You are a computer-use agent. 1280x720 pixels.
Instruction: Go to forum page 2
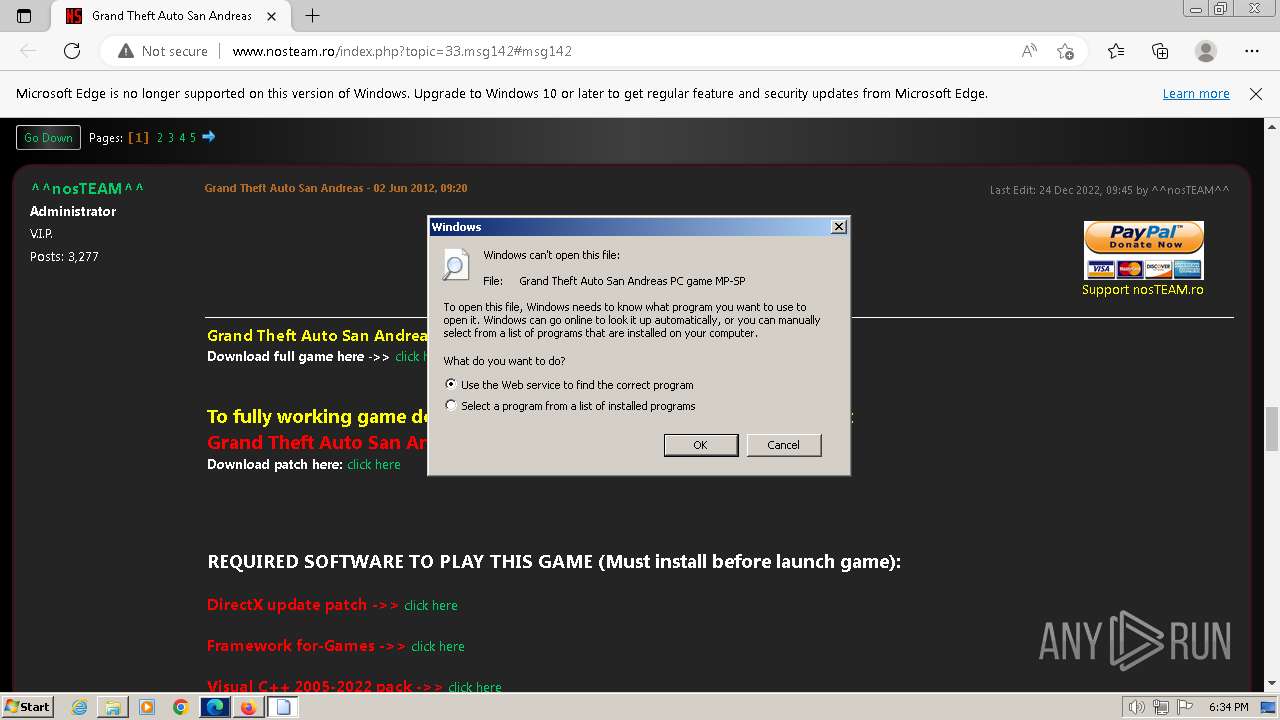[160, 137]
